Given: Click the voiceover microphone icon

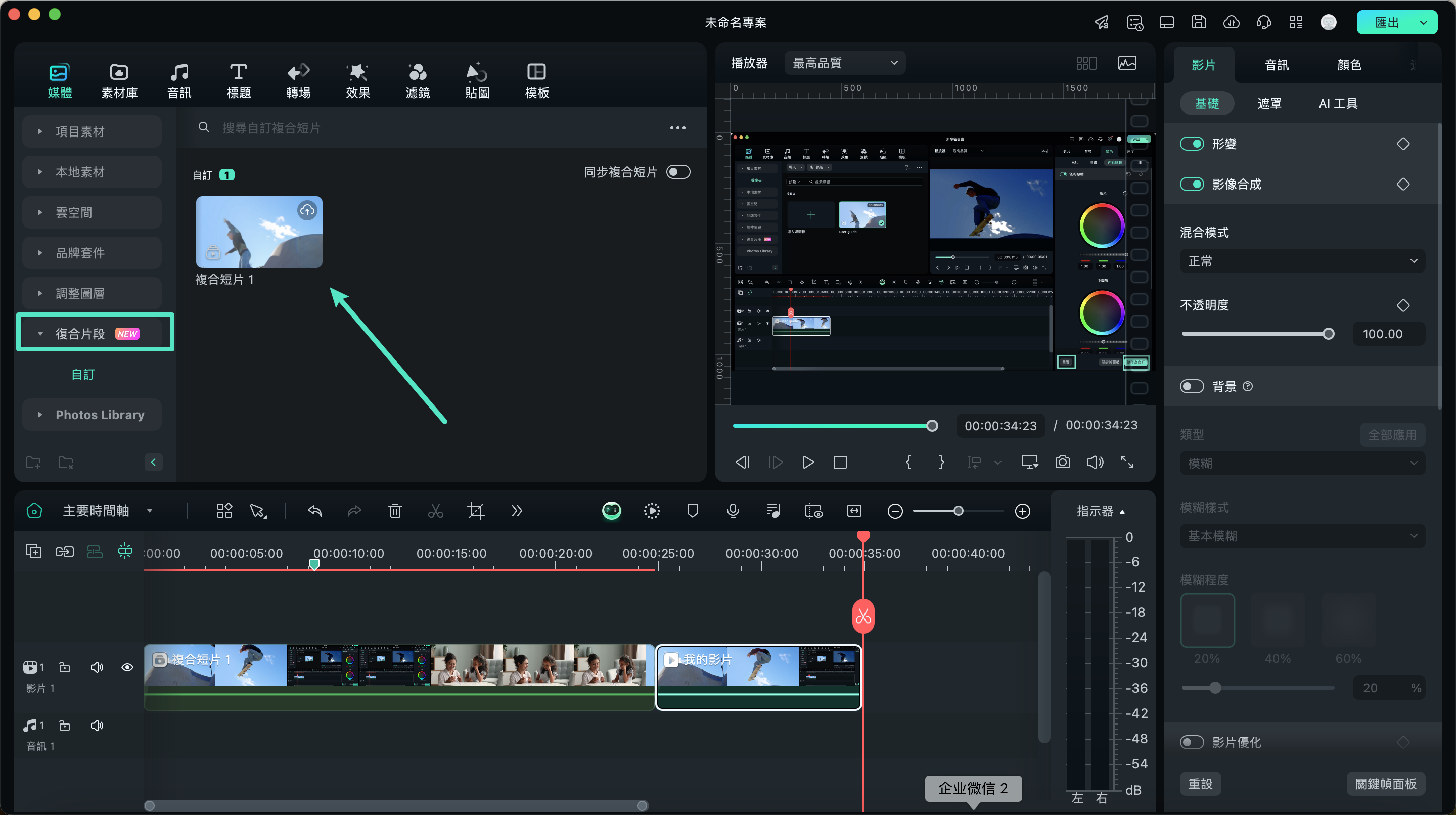Looking at the screenshot, I should tap(733, 511).
